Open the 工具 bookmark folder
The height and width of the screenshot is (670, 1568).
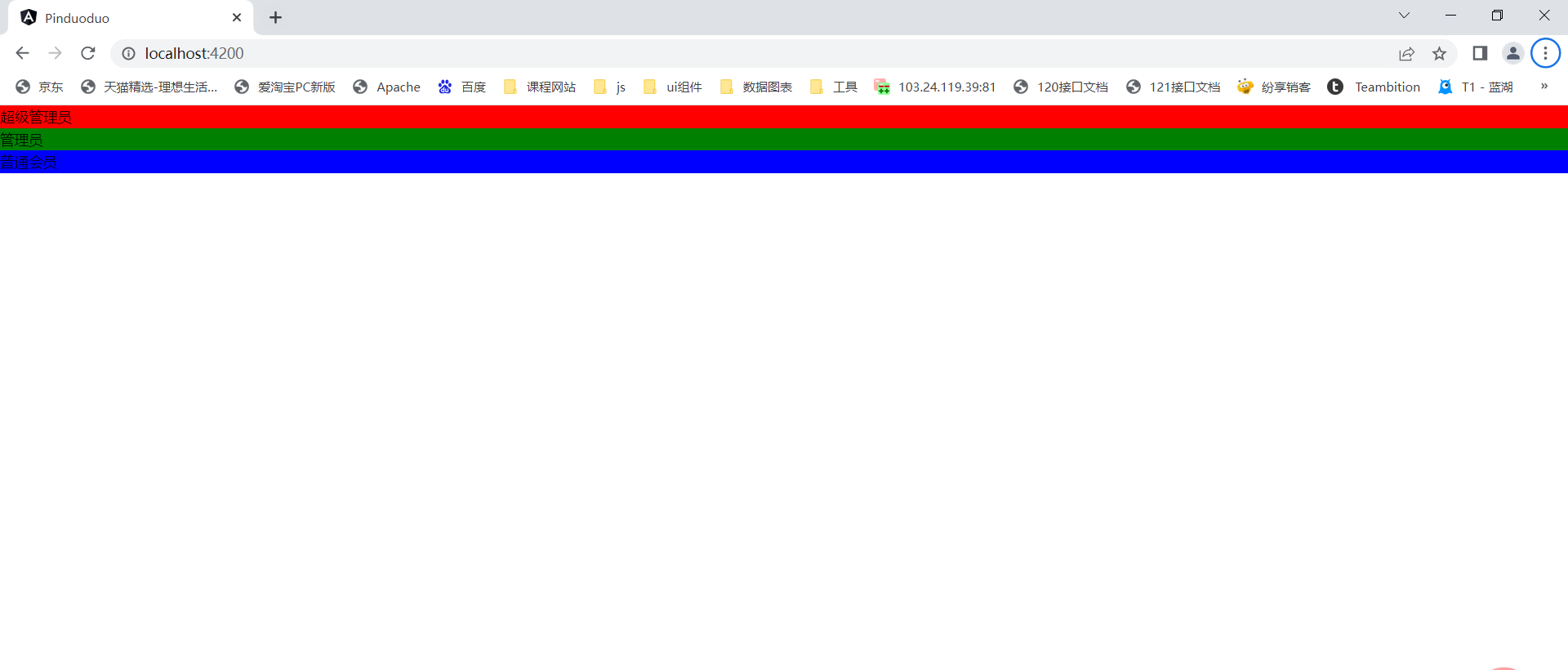tap(834, 87)
